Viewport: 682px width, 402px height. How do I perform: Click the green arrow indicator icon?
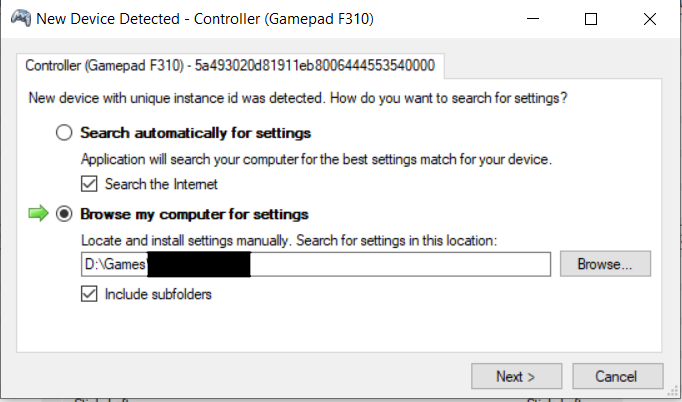[x=37, y=214]
